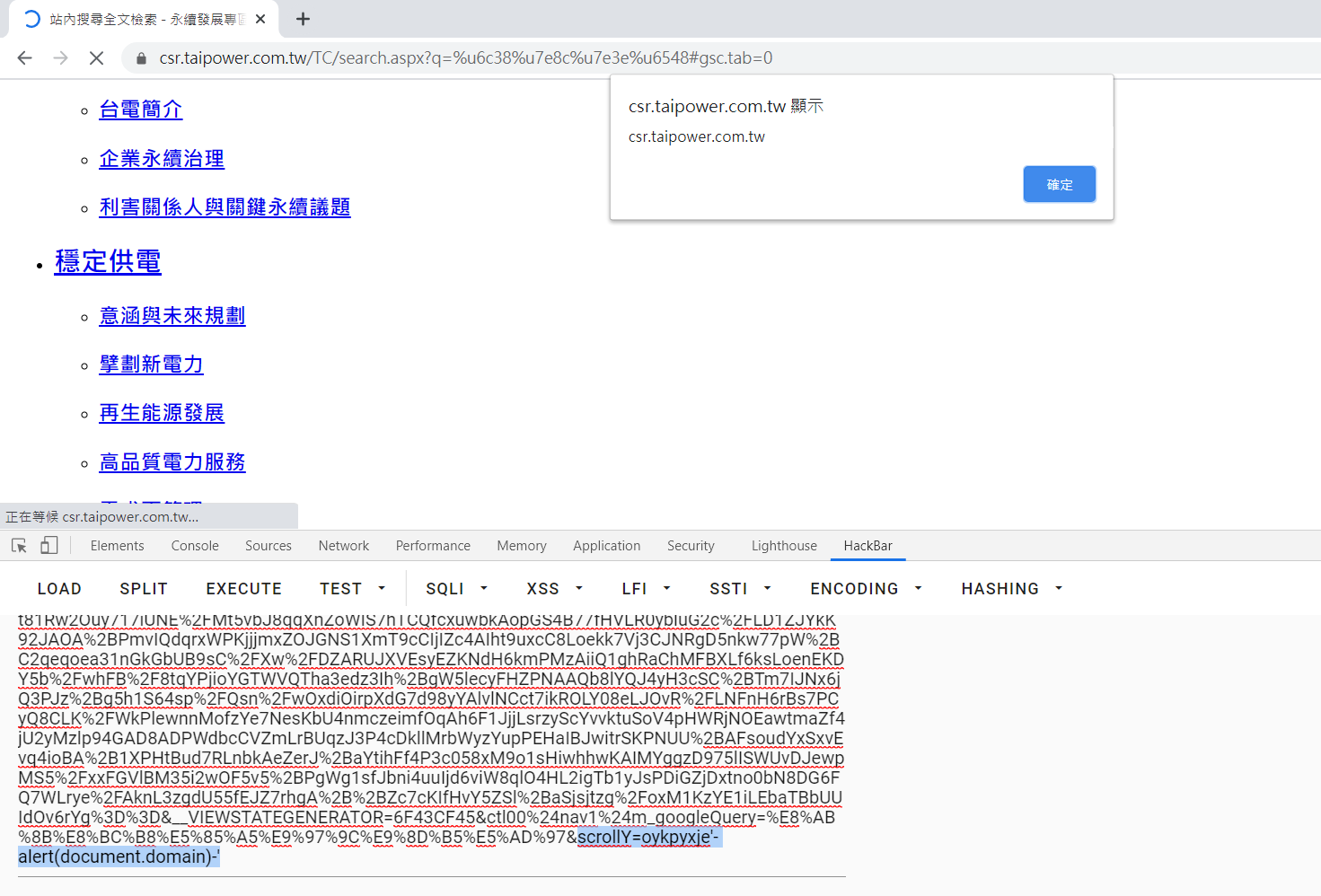Click the browser back arrow
Viewport: 1321px width, 896px height.
click(24, 58)
